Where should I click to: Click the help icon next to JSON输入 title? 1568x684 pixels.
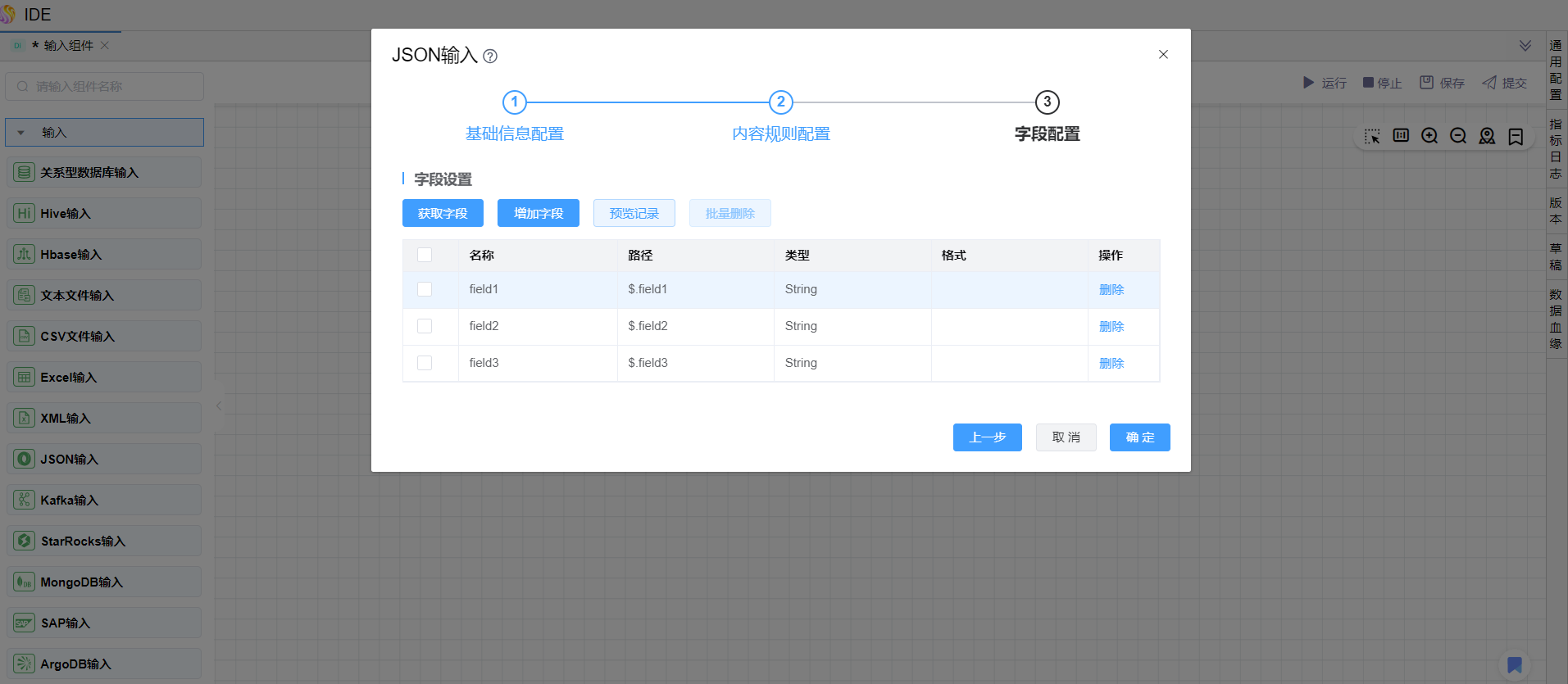pos(490,56)
